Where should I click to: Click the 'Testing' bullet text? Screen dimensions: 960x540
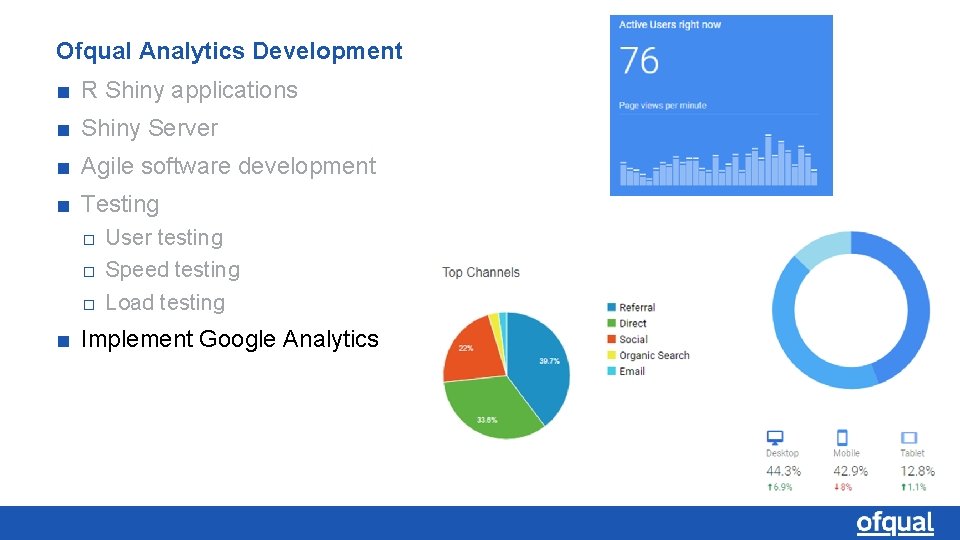pos(120,204)
